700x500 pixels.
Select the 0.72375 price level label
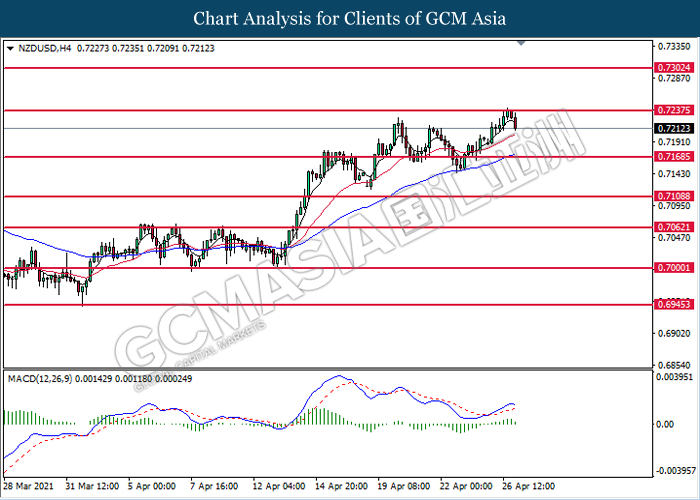click(674, 110)
